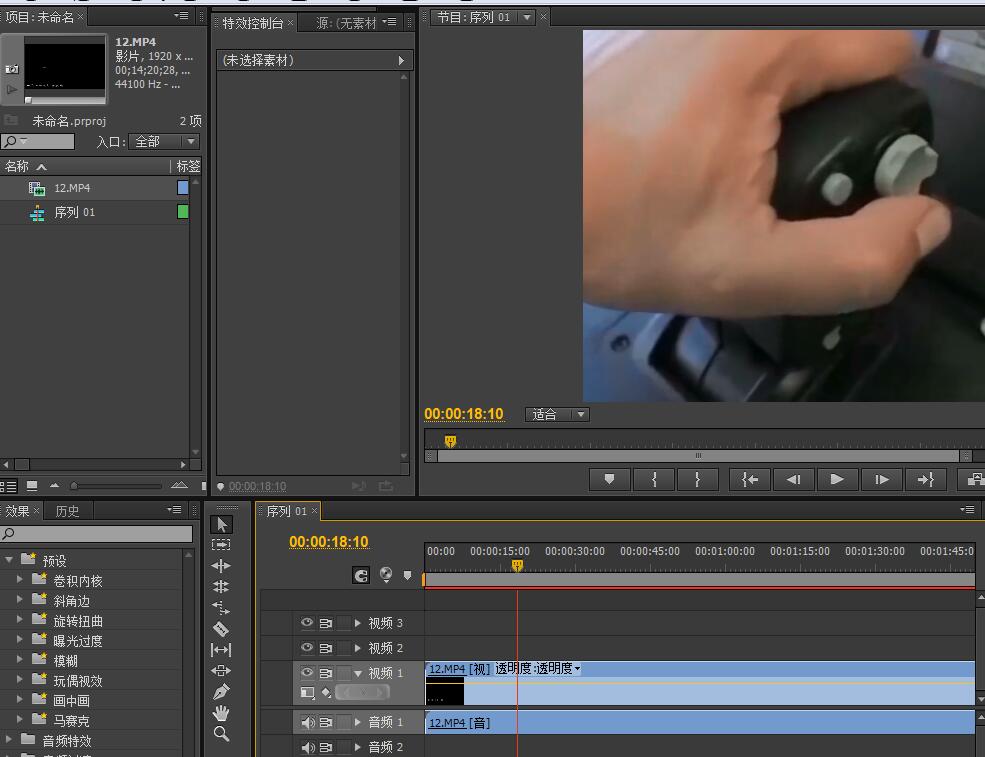985x757 pixels.
Task: Select the Pen tool
Action: pyautogui.click(x=221, y=692)
